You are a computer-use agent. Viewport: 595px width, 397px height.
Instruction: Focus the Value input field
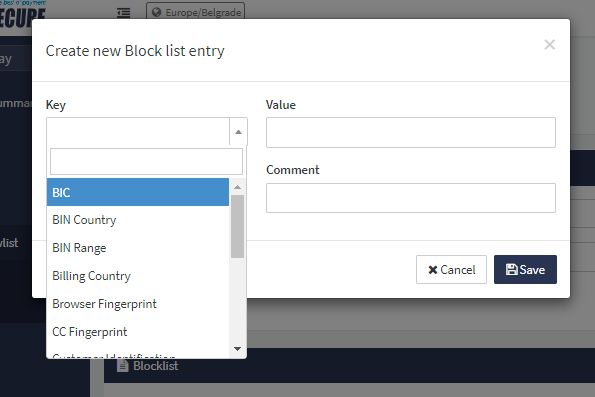[411, 132]
